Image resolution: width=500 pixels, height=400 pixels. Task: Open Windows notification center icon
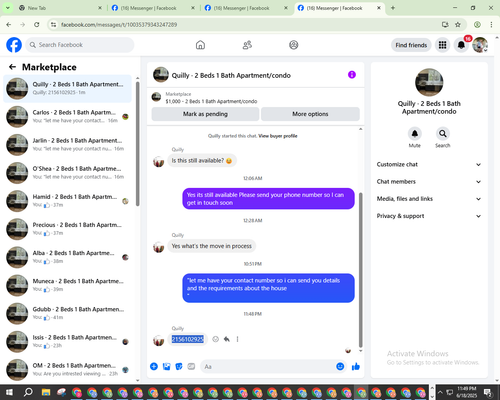pos(488,392)
